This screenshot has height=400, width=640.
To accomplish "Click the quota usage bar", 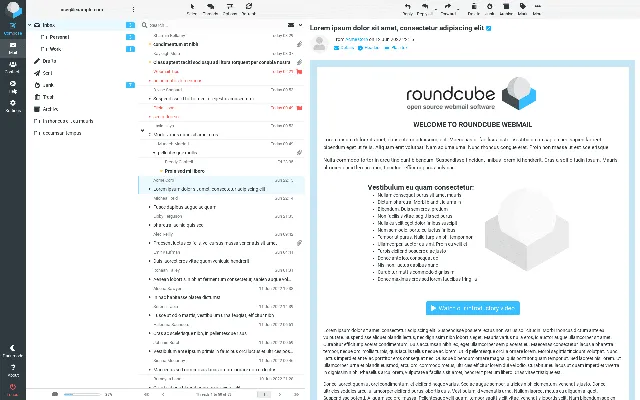I will click(82, 394).
